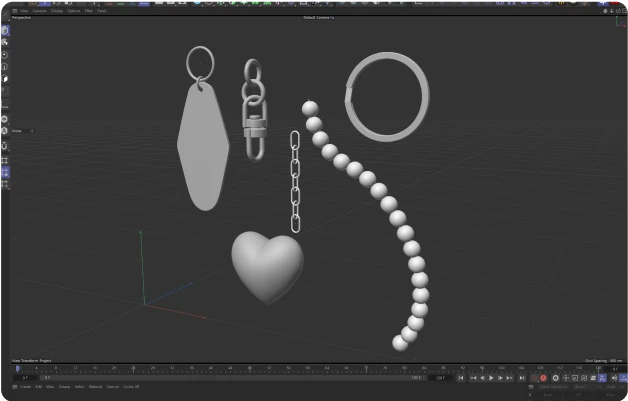Open the viewport Options menu
Viewport: 628px width, 401px height.
(x=74, y=11)
